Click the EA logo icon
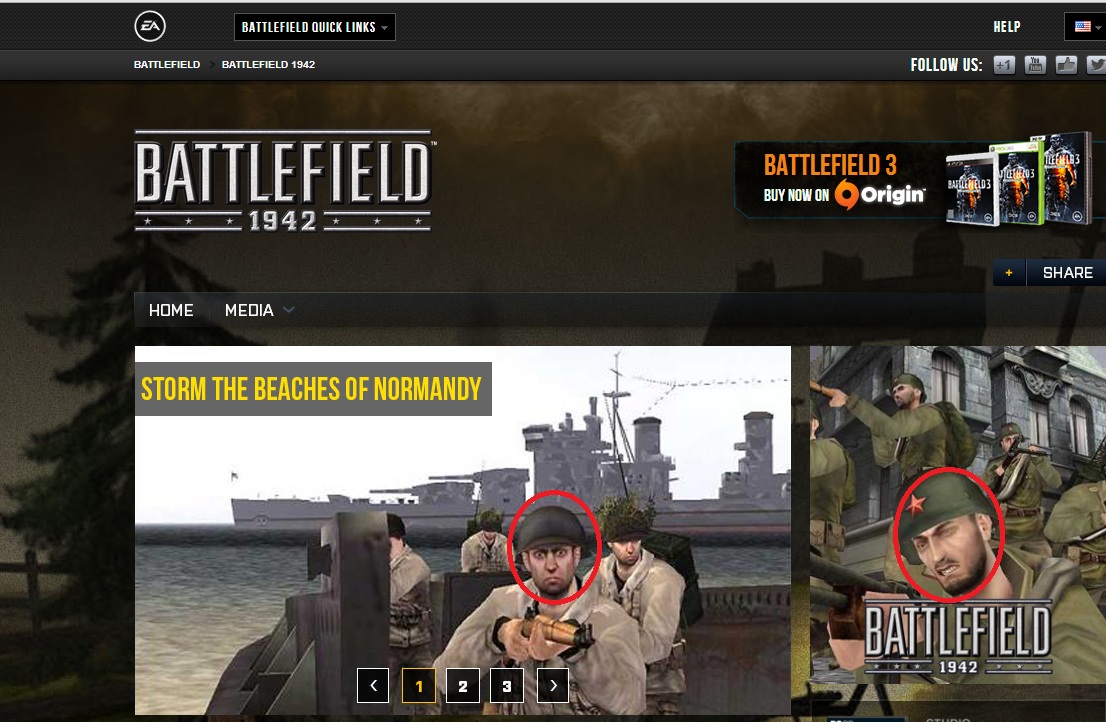 point(150,27)
